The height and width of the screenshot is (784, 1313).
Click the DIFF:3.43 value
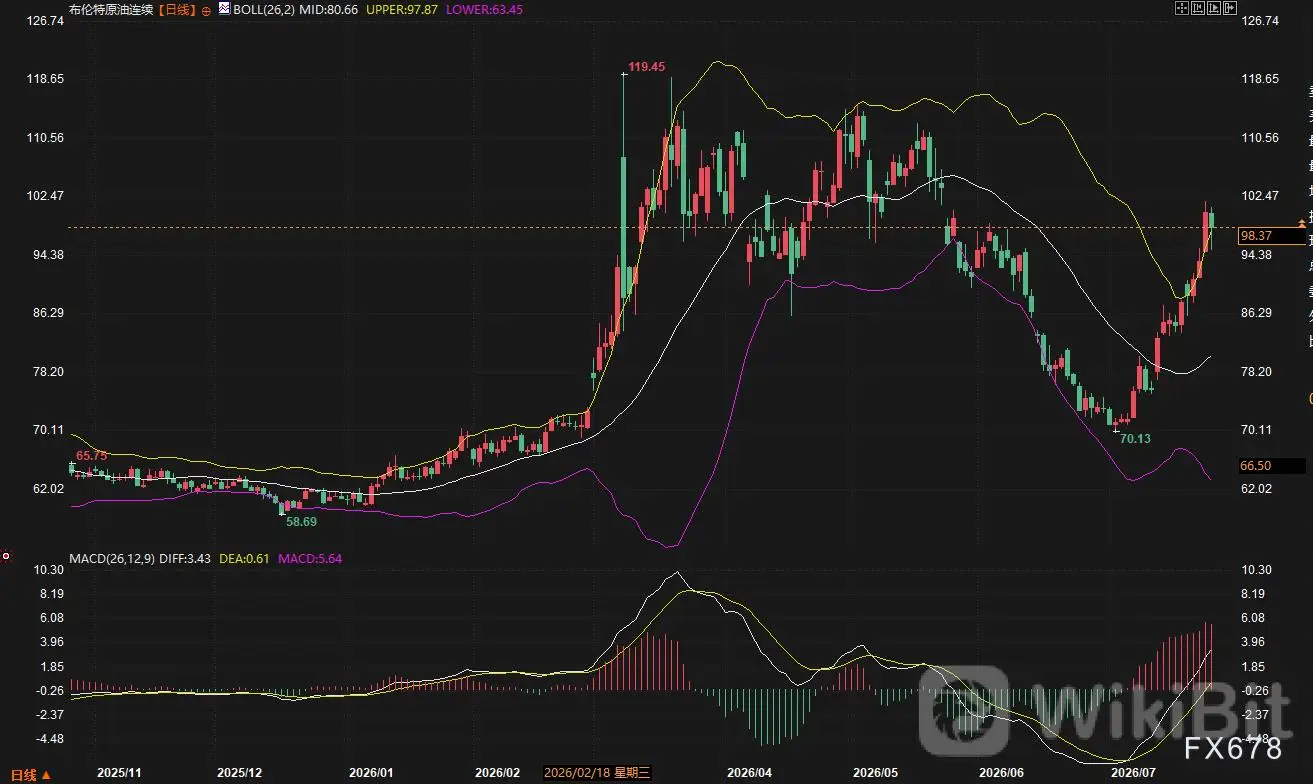point(184,558)
